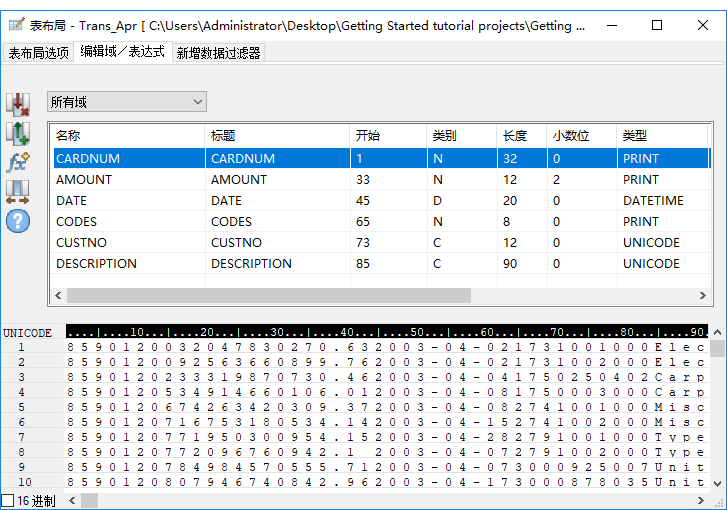Toggle the 16进制 hex checkbox
The width and height of the screenshot is (727, 510).
(x=8, y=500)
